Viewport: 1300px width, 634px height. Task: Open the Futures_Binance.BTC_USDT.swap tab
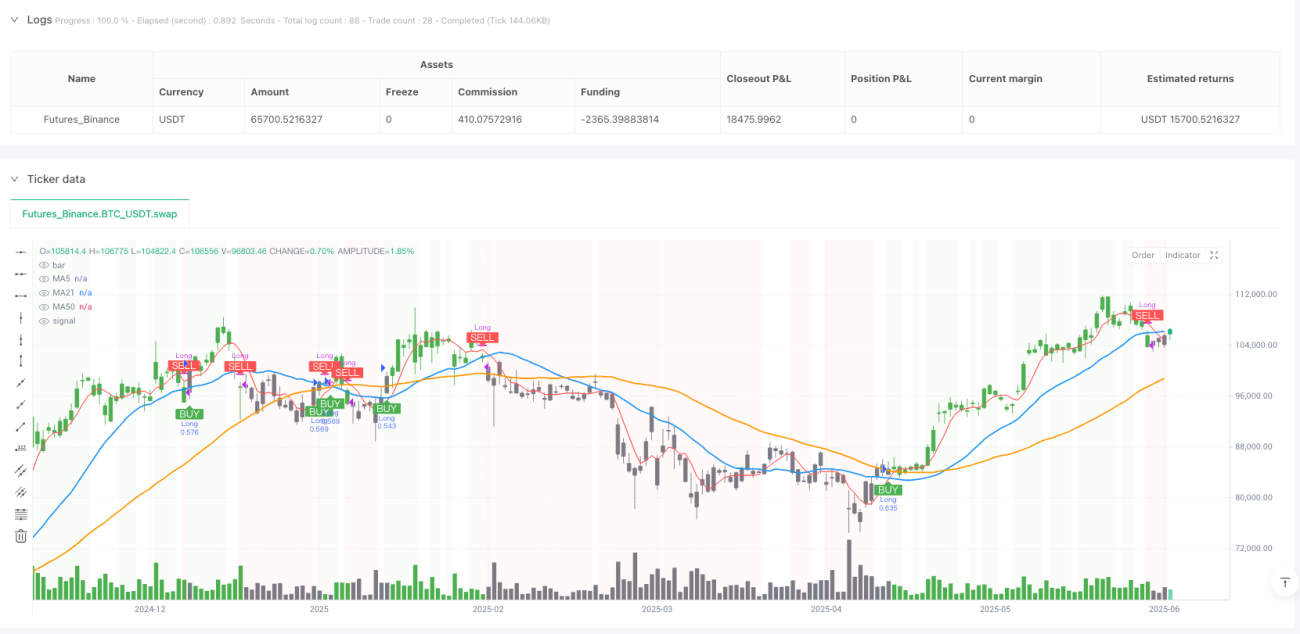tap(99, 213)
